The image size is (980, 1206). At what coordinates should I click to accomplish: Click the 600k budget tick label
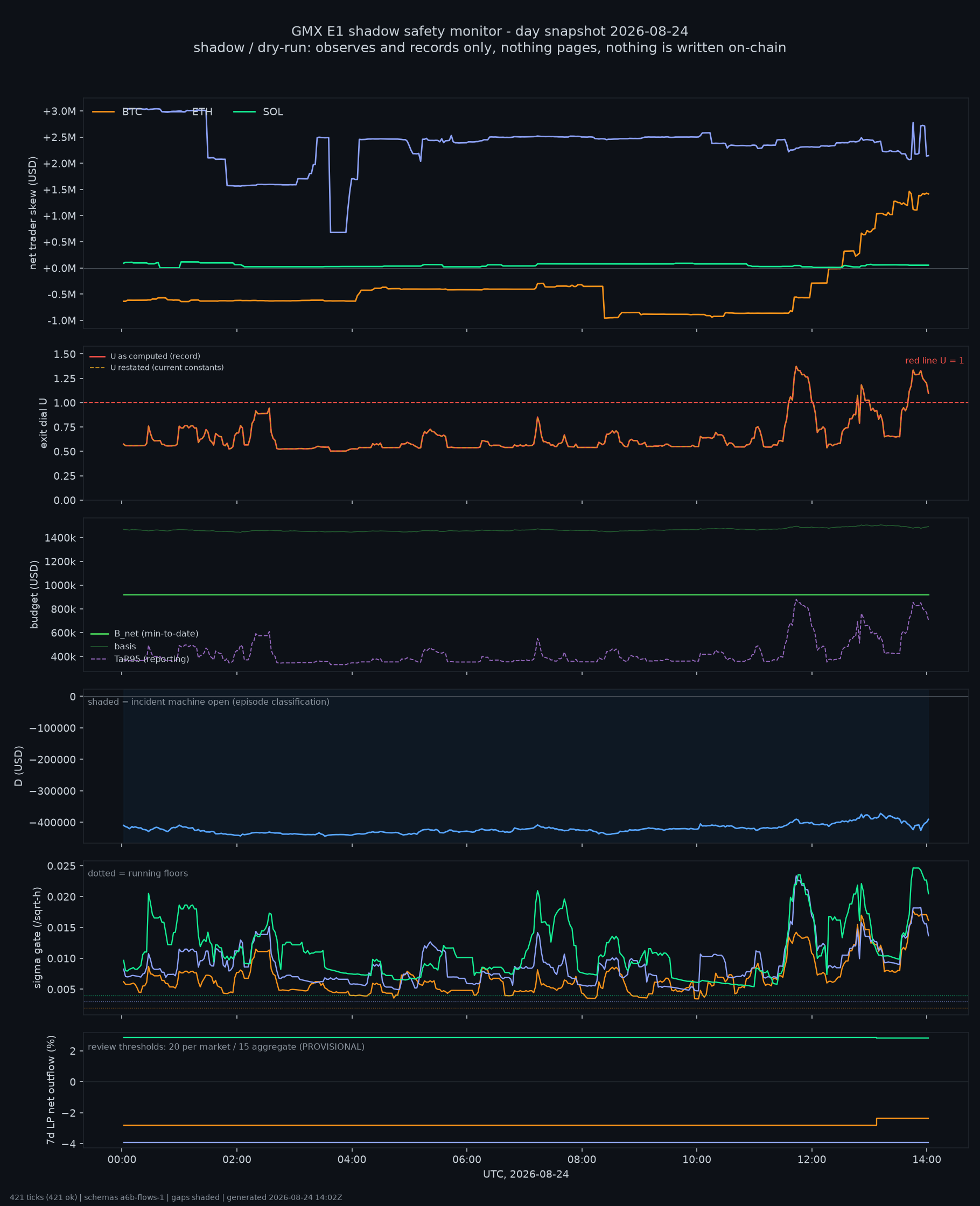coord(63,633)
